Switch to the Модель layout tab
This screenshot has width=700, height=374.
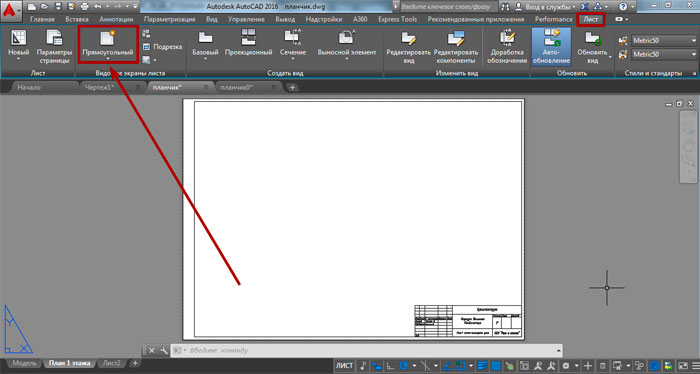(24, 363)
